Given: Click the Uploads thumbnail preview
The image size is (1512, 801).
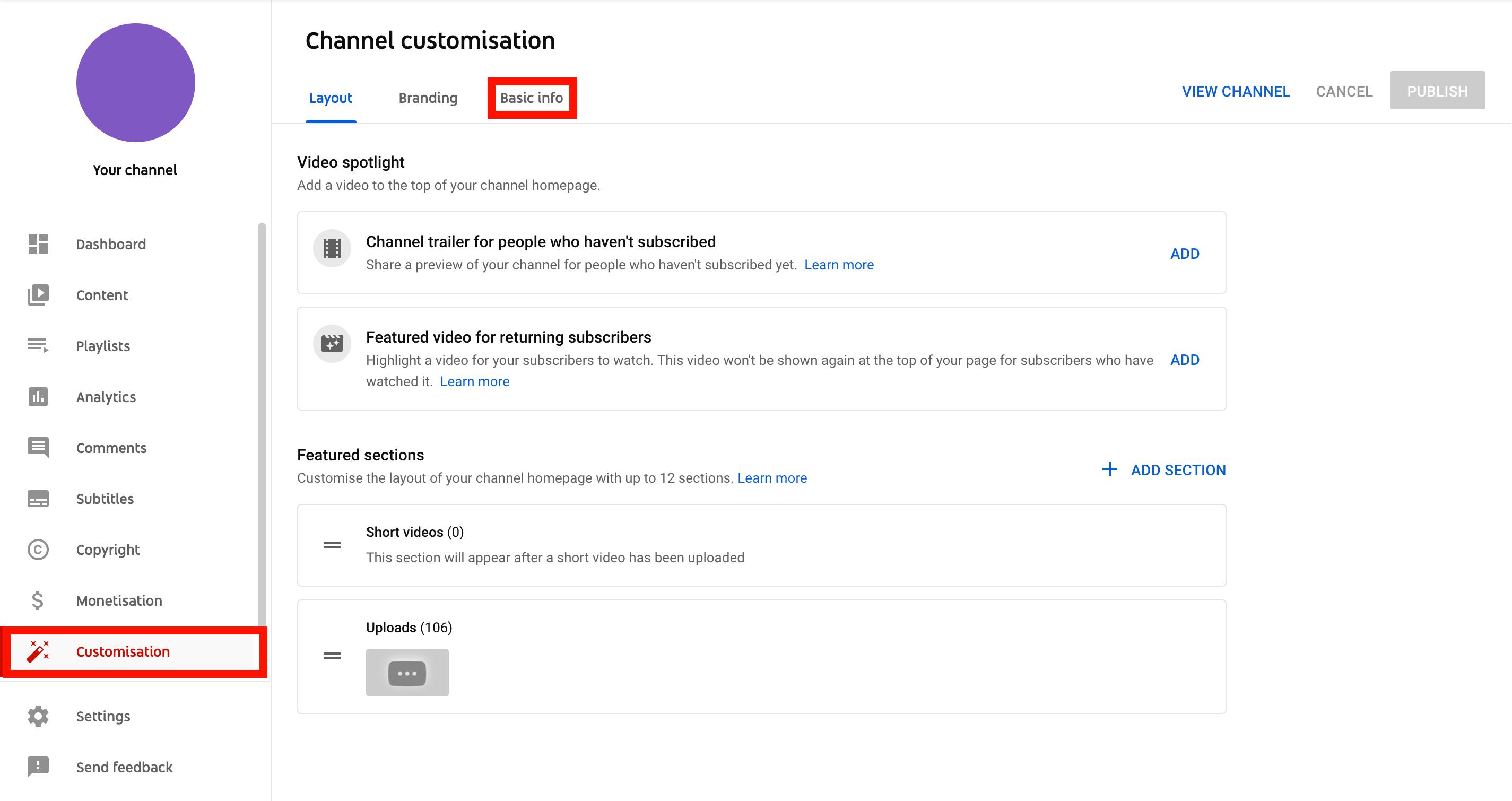Looking at the screenshot, I should [x=407, y=673].
